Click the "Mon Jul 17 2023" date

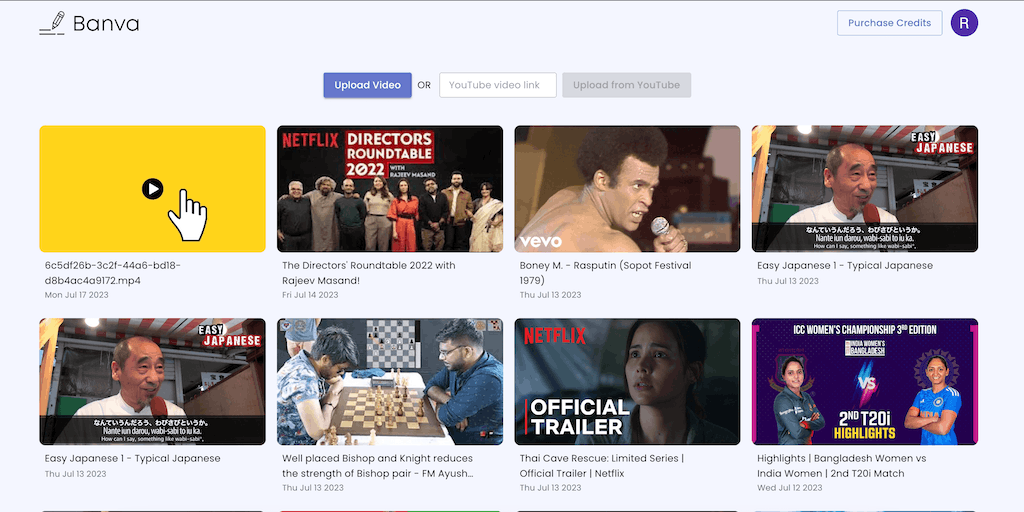(76, 295)
